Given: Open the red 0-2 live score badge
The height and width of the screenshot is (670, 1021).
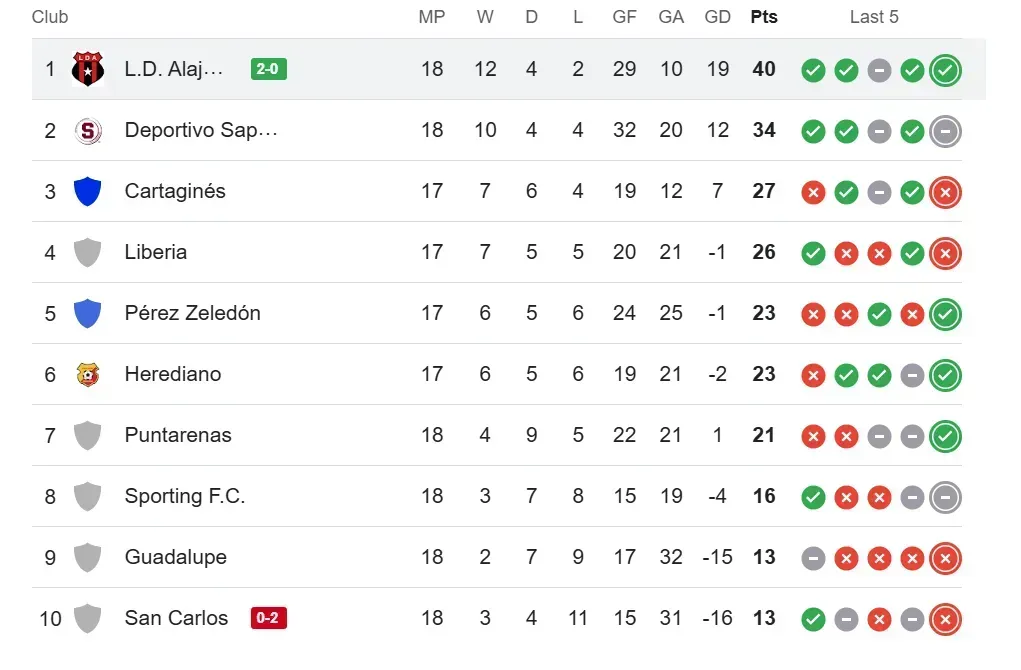Looking at the screenshot, I should [x=269, y=618].
